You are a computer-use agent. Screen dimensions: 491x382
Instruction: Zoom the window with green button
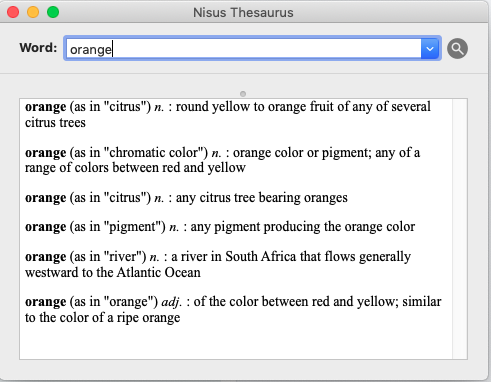[53, 12]
